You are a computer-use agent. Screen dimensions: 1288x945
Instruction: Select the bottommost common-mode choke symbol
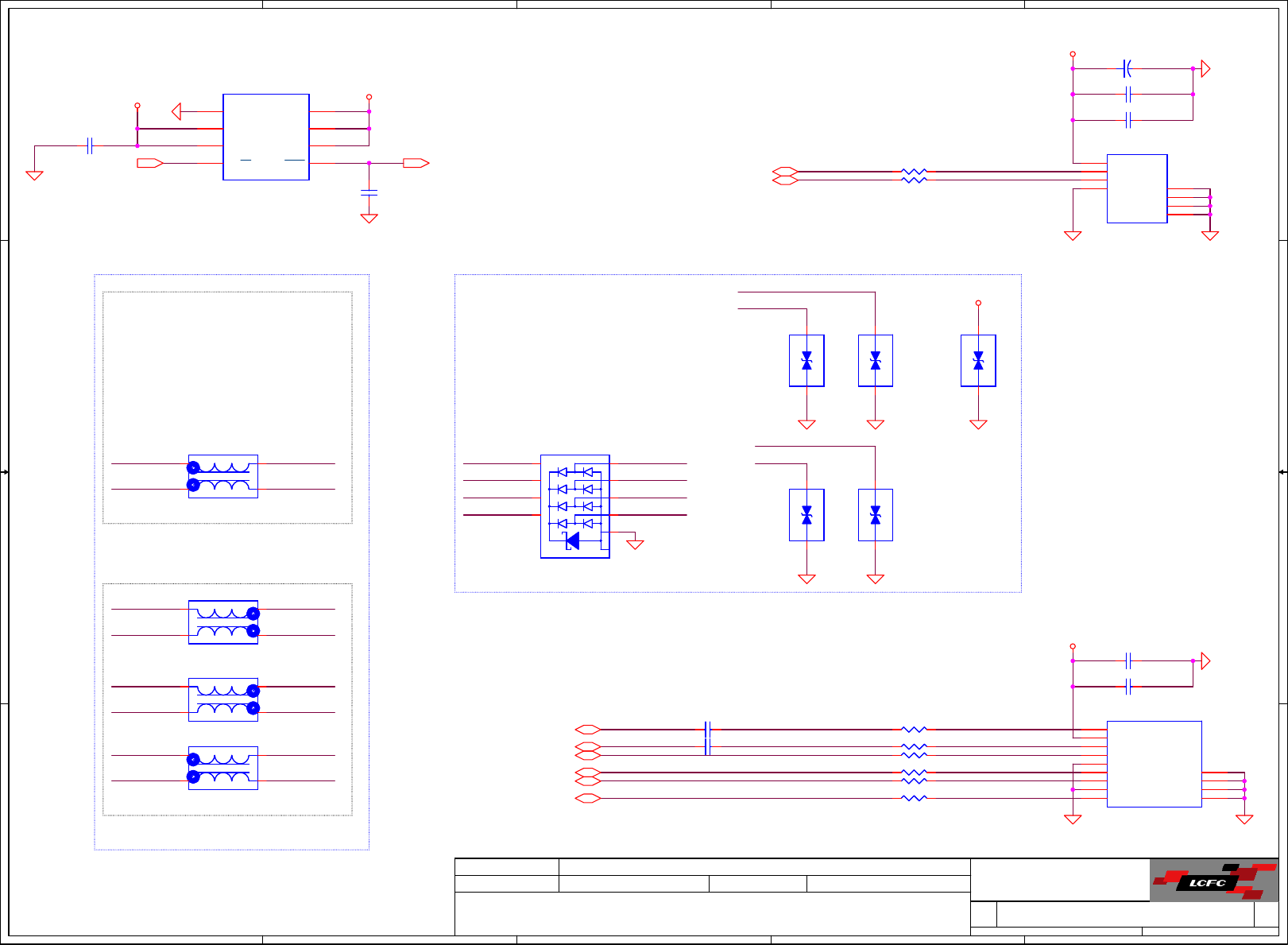223,768
